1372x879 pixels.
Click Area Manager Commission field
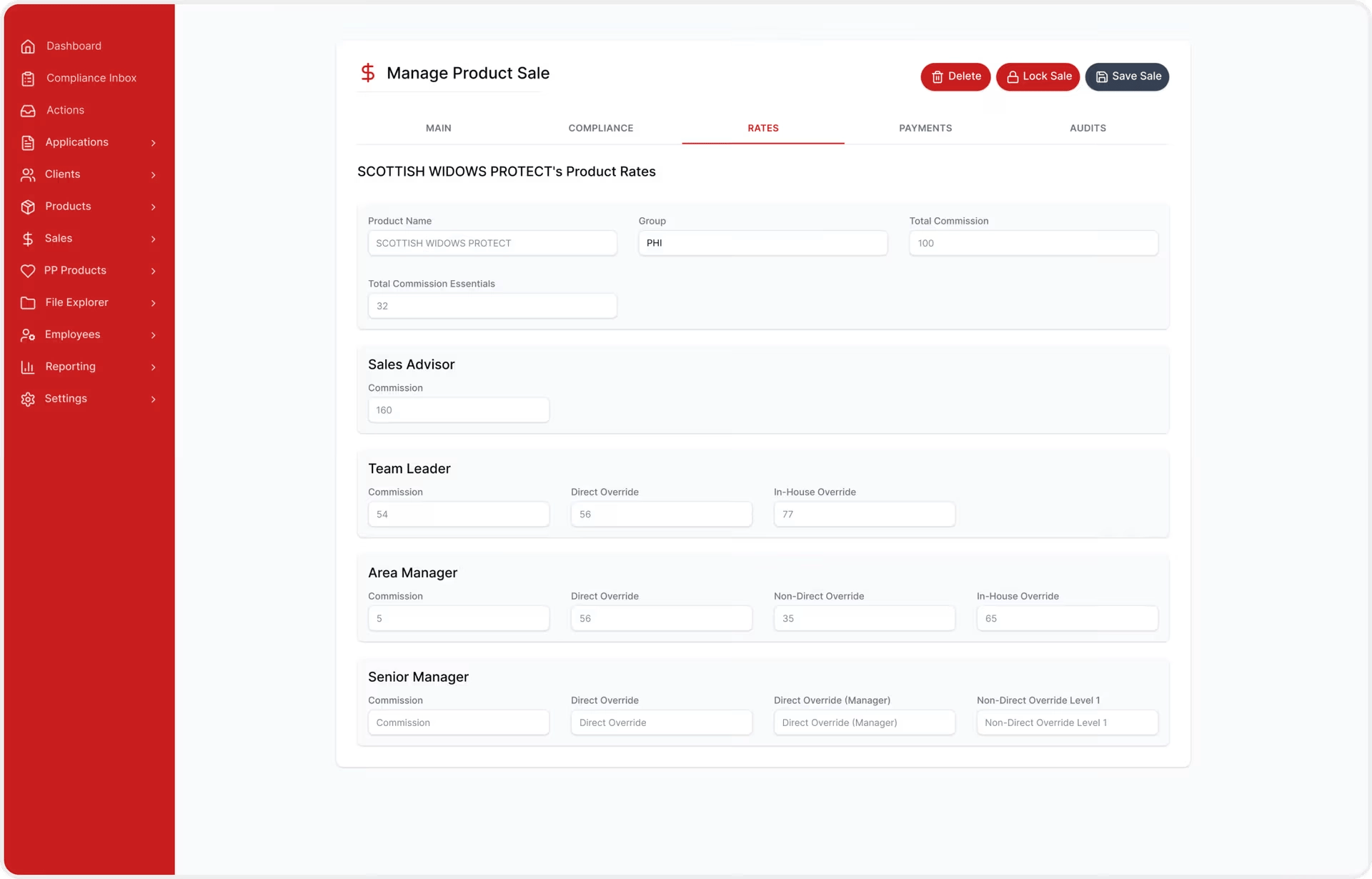point(459,619)
